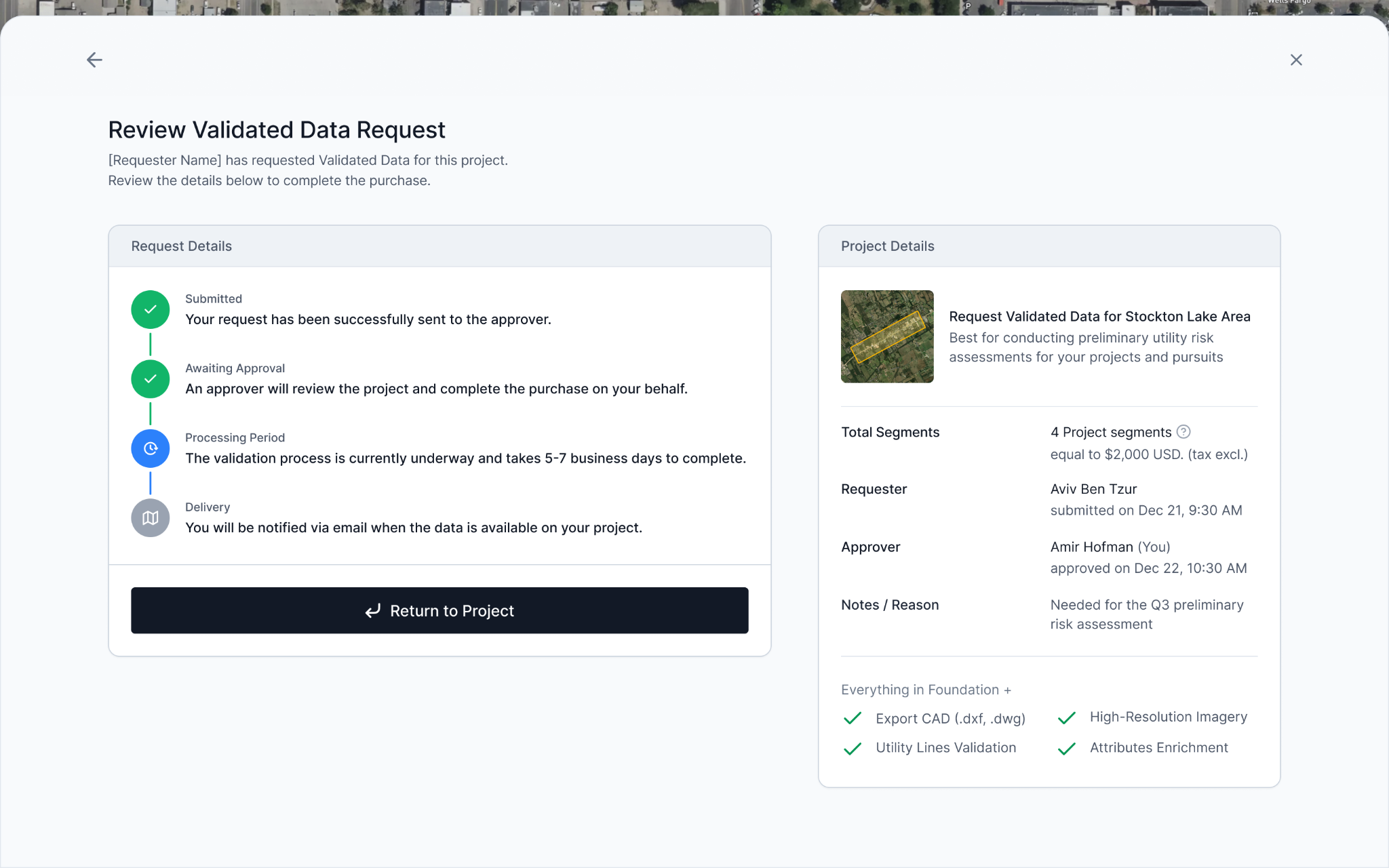Click the High-Resolution Imagery checkmark icon

(1066, 718)
